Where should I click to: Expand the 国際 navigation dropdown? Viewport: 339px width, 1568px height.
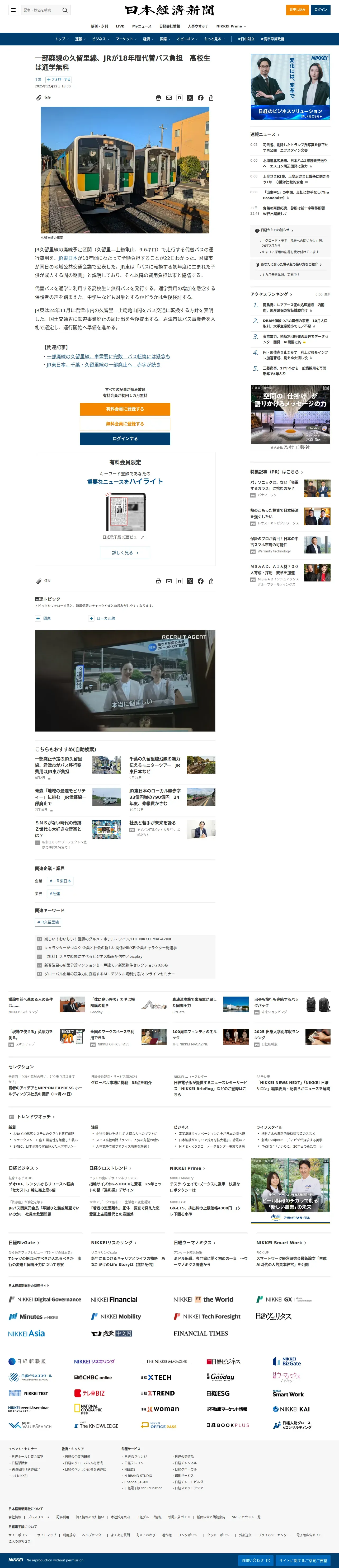click(x=165, y=39)
